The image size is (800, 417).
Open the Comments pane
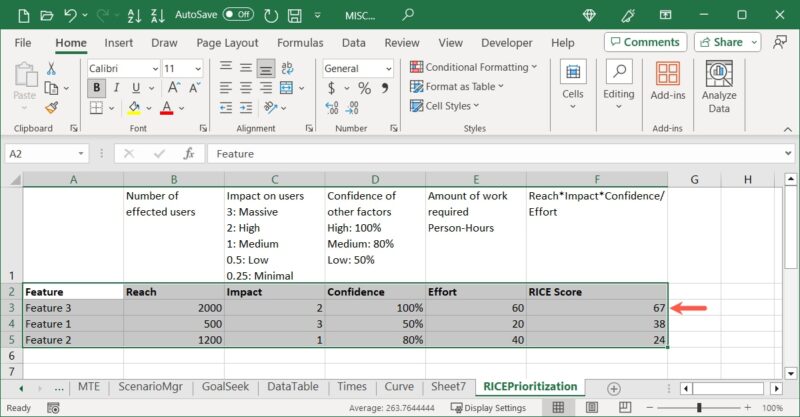tap(645, 42)
